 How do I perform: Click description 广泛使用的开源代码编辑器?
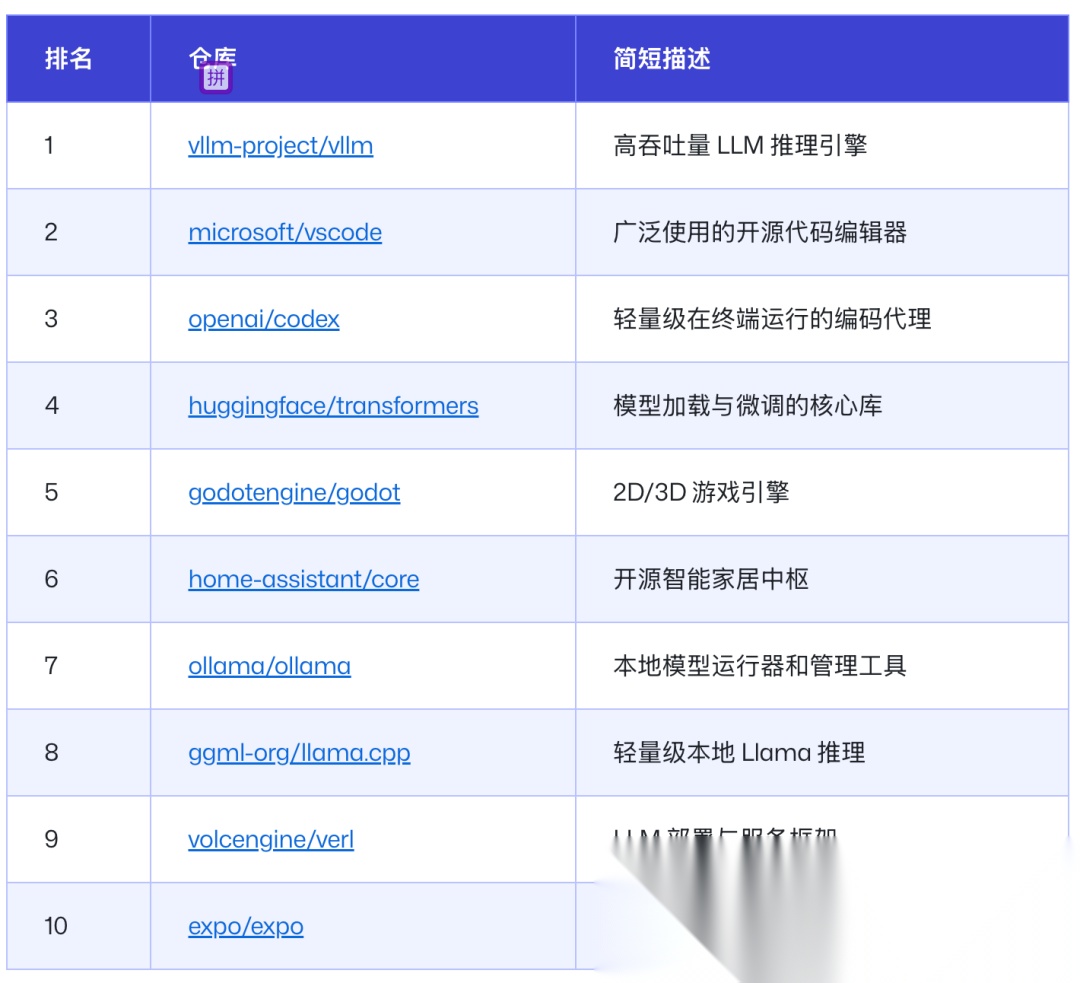coord(760,232)
